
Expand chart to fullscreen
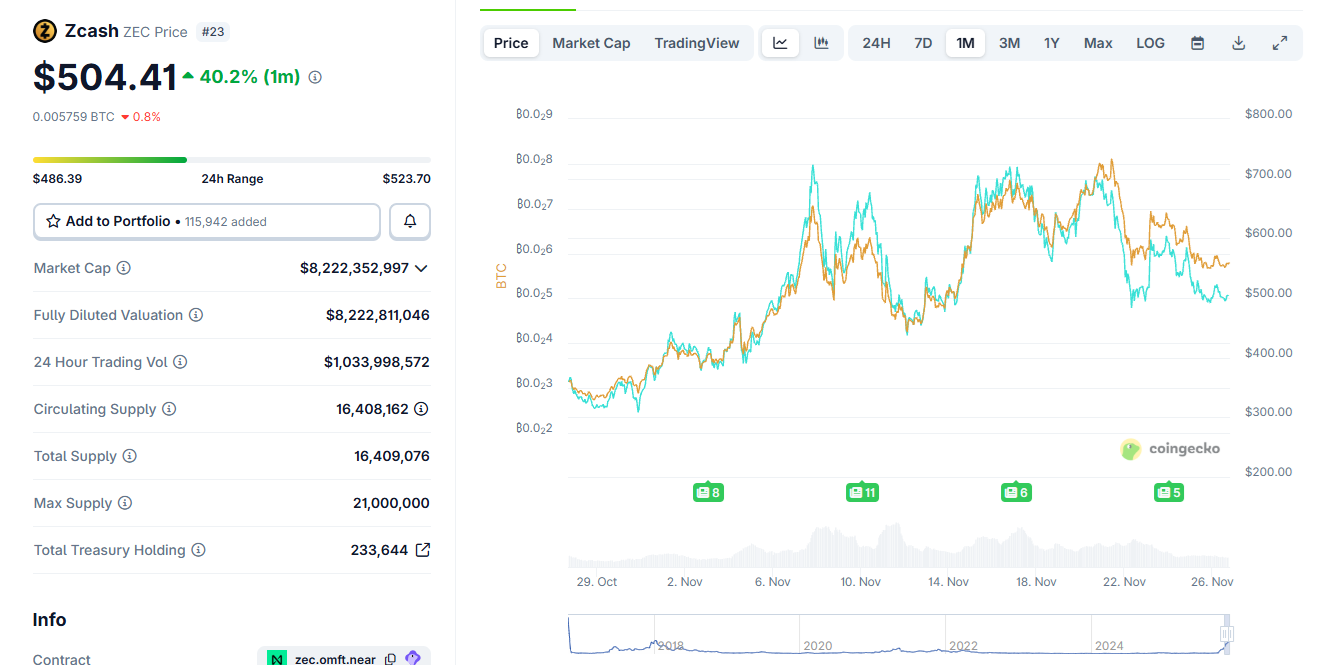click(1280, 42)
